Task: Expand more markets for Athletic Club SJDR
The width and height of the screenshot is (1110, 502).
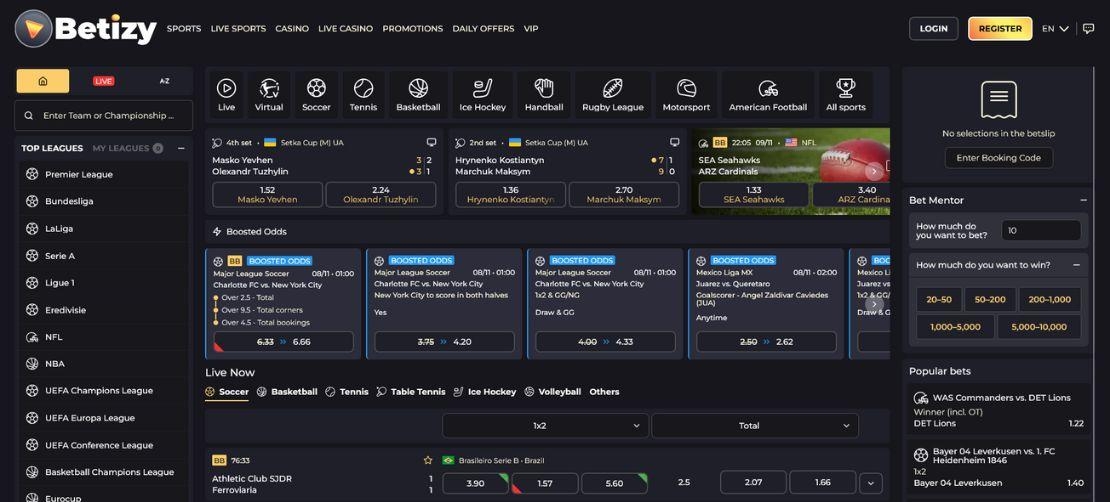Action: [x=871, y=484]
